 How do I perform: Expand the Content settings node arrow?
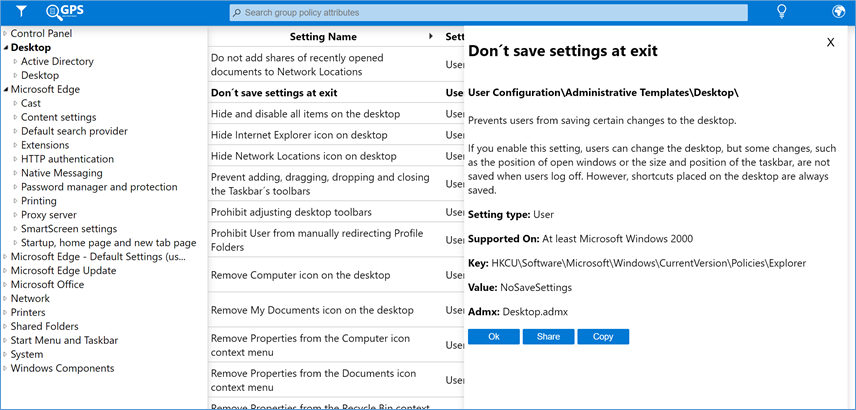tap(16, 117)
